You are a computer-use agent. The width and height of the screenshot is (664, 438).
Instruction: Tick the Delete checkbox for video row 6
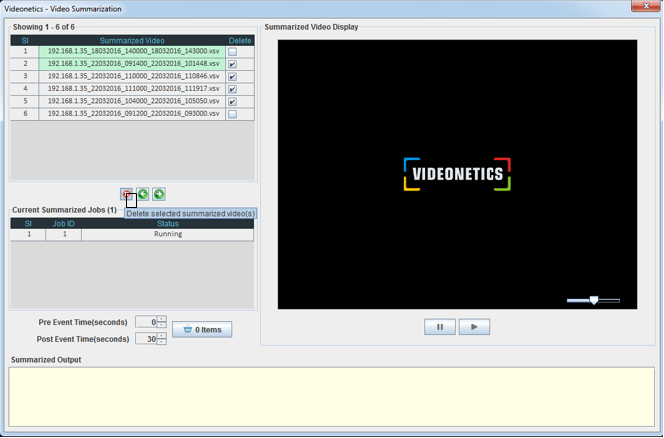tap(232, 114)
